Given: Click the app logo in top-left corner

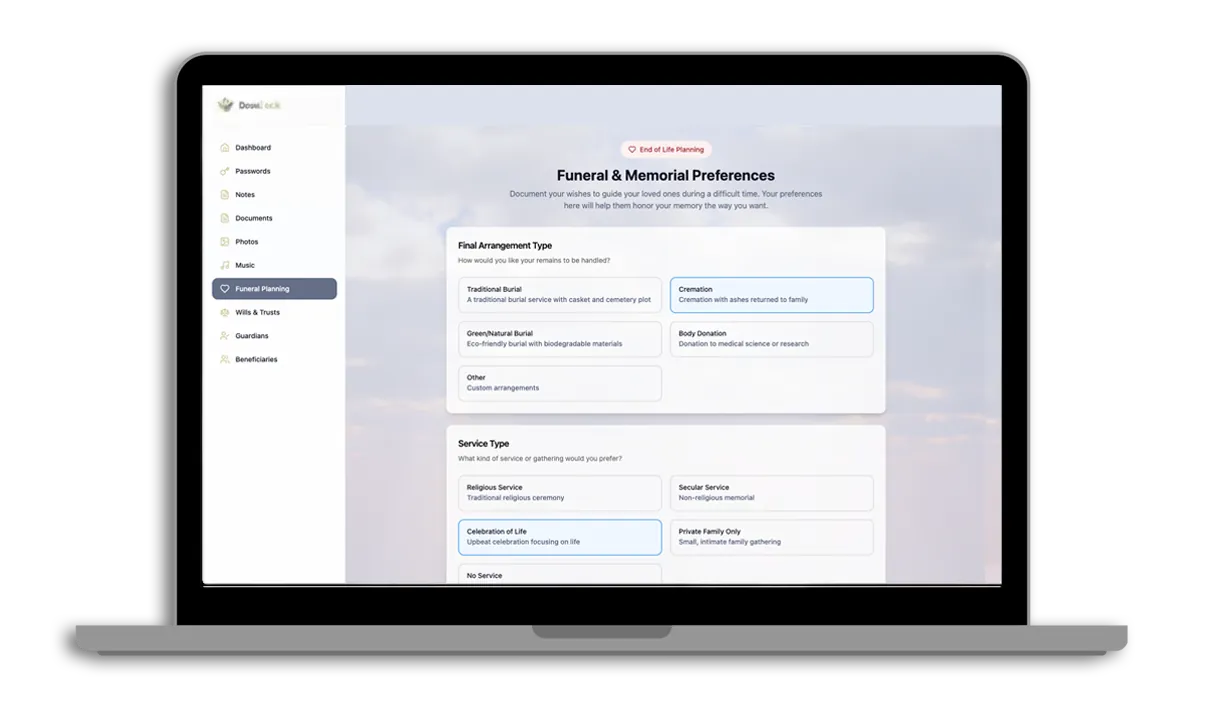Looking at the screenshot, I should point(226,105).
